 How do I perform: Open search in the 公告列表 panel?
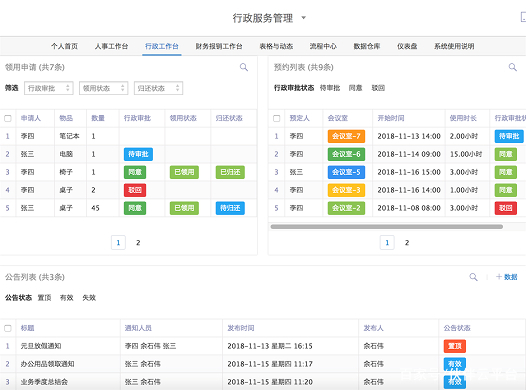473,277
